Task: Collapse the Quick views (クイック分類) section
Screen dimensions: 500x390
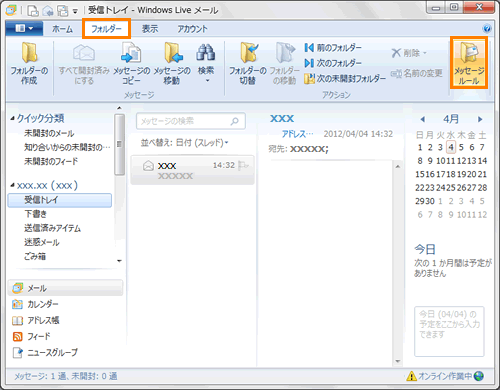Action: pyautogui.click(x=12, y=118)
